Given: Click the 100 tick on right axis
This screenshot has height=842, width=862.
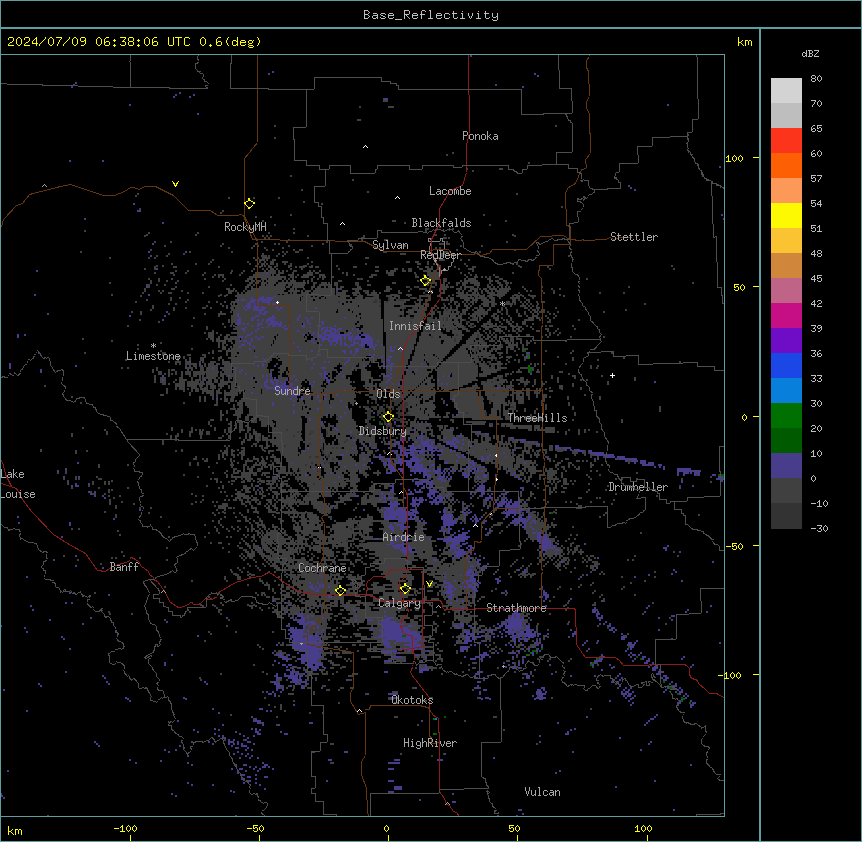Looking at the screenshot, I should (734, 158).
